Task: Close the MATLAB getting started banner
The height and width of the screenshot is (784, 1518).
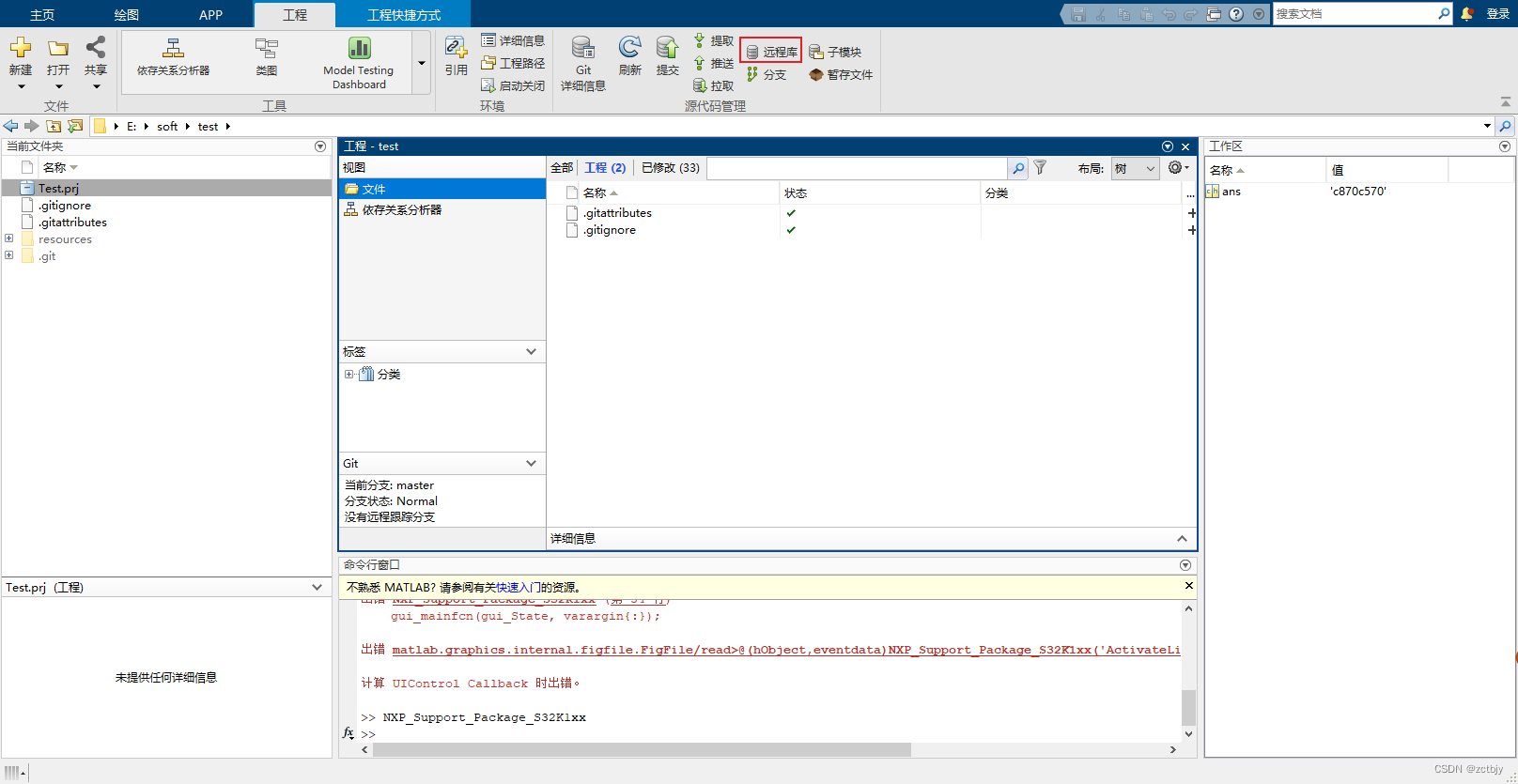Action: click(x=1188, y=586)
